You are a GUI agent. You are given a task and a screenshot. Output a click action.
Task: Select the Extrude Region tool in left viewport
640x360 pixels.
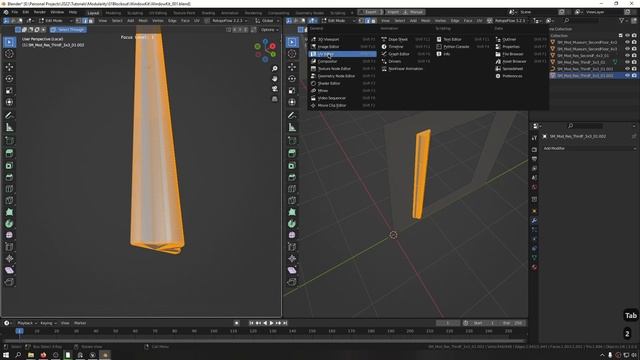9,153
